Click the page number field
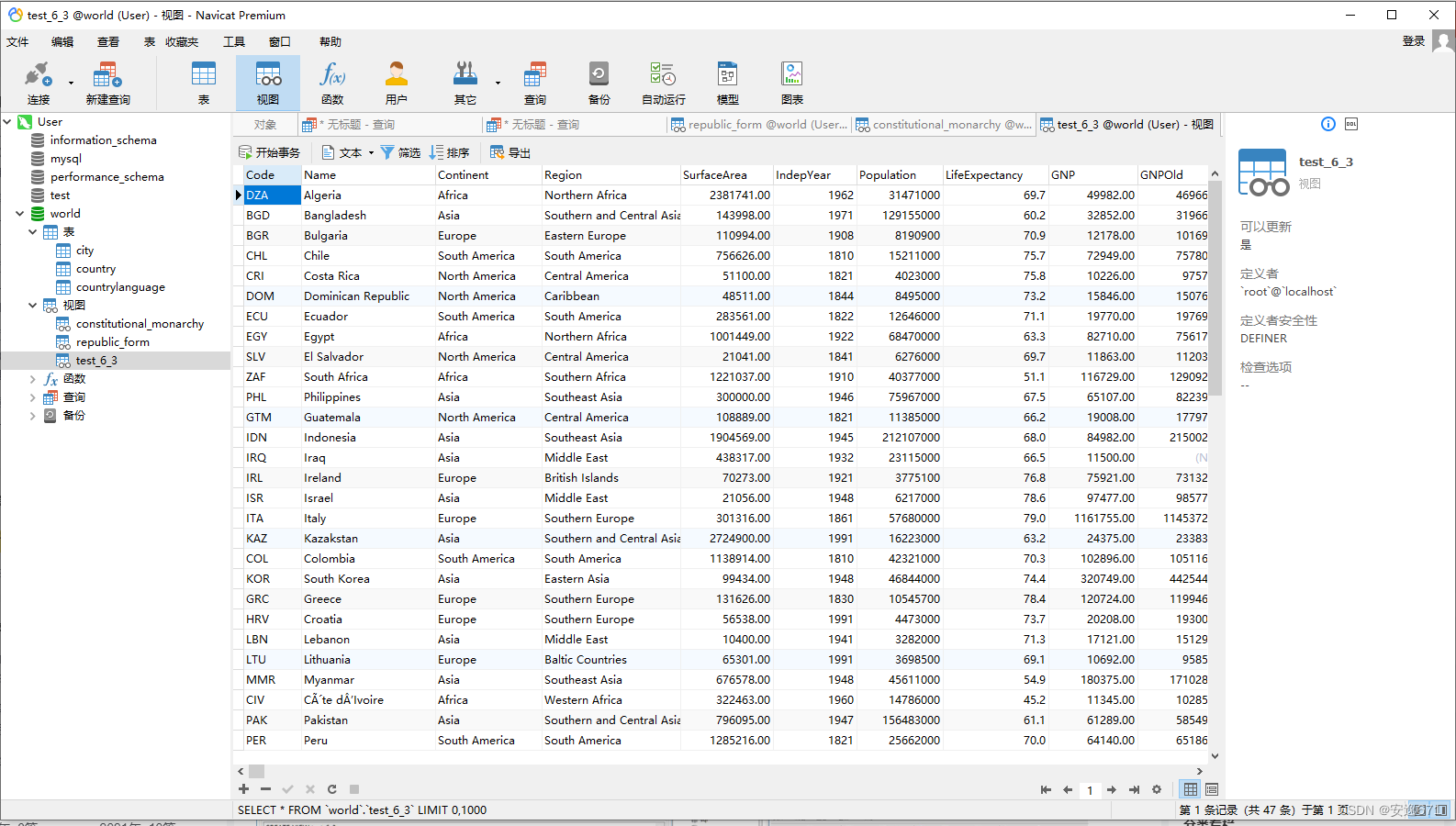Image resolution: width=1456 pixels, height=826 pixels. 1090,789
